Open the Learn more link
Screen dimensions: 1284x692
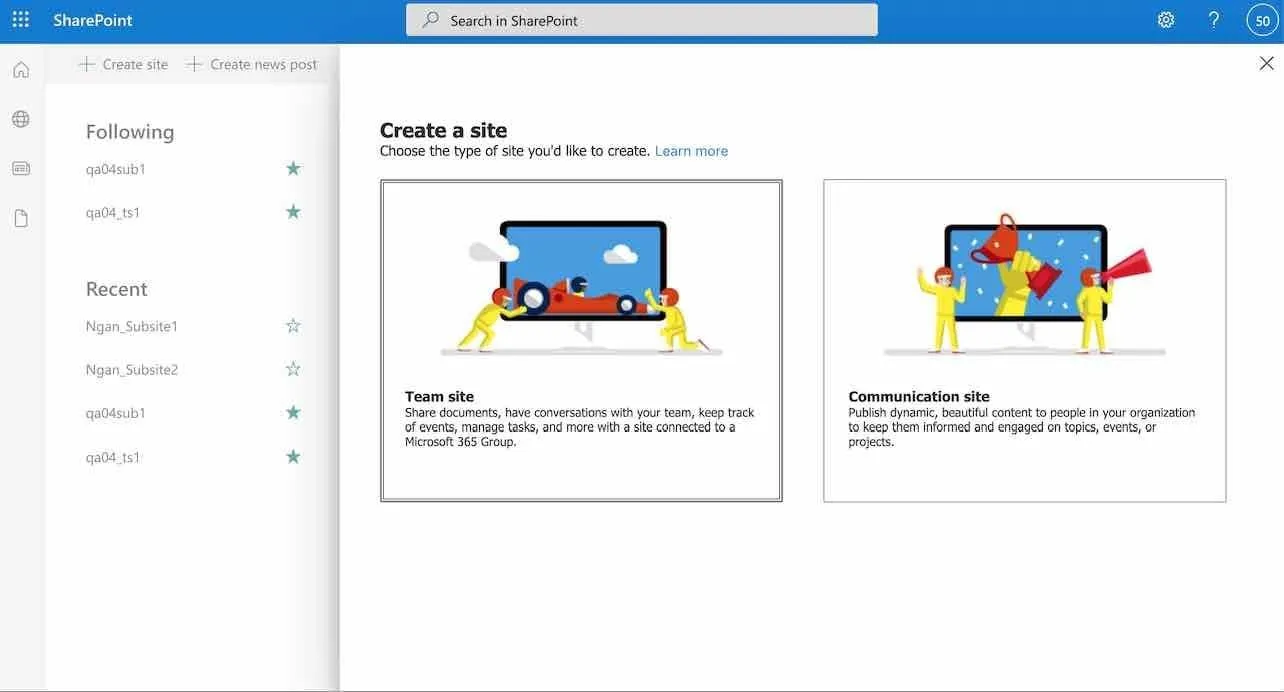[x=691, y=151]
